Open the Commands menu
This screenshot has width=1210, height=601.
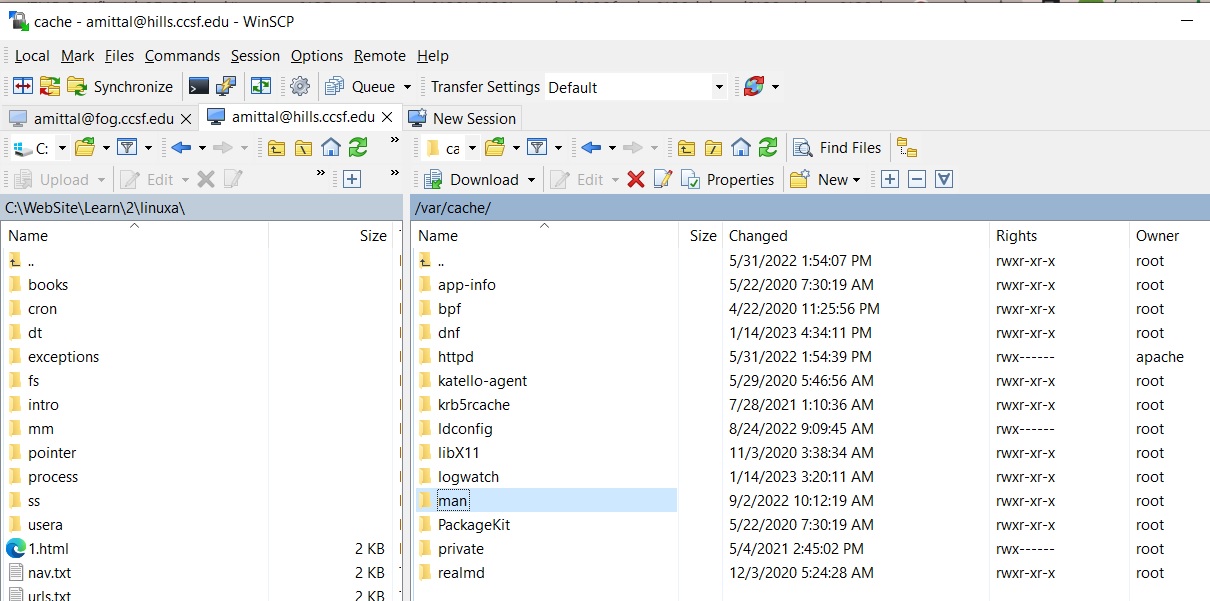(x=182, y=56)
